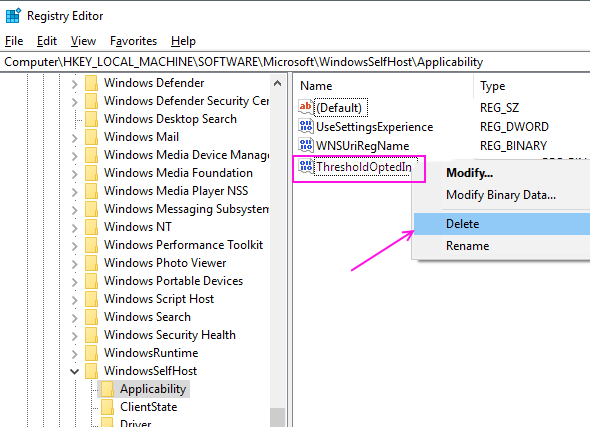Choose Modify Binary Data... in context menu
590x427 pixels.
point(502,195)
